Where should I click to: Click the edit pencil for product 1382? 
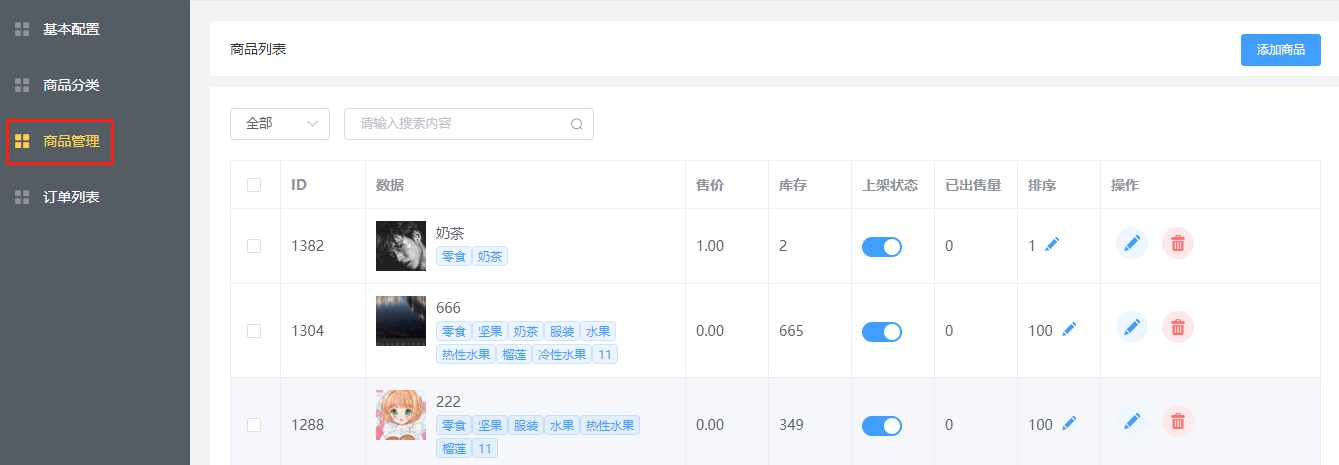pos(1131,243)
